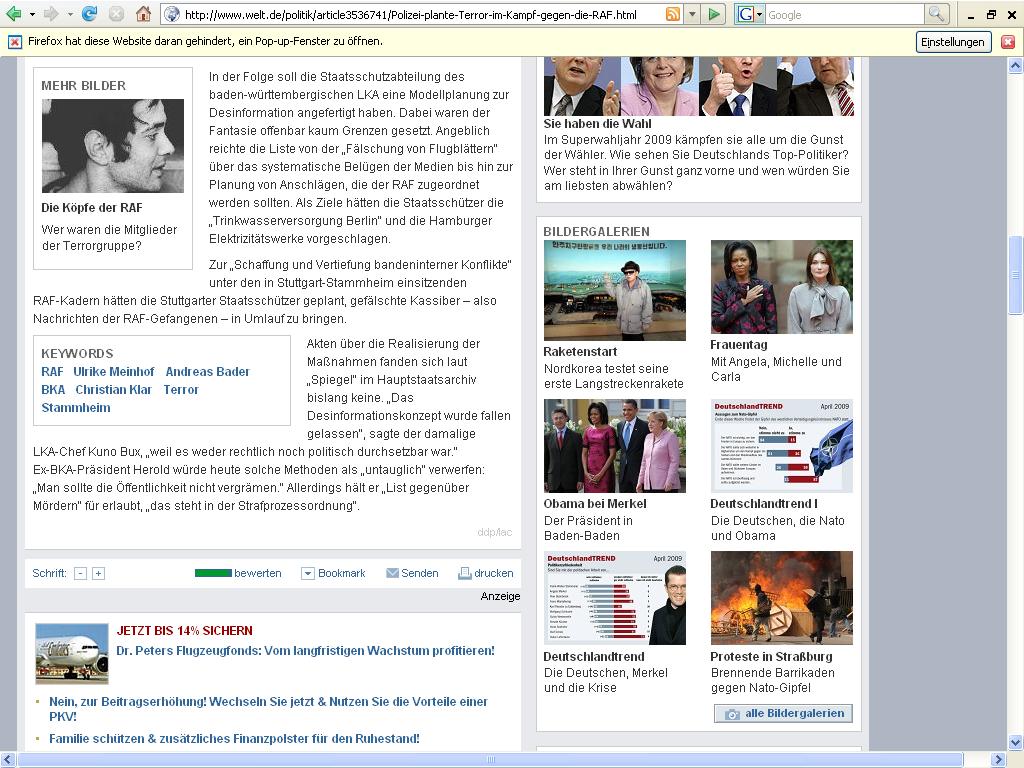Open Die Köpfe der RAF link

pyautogui.click(x=91, y=208)
